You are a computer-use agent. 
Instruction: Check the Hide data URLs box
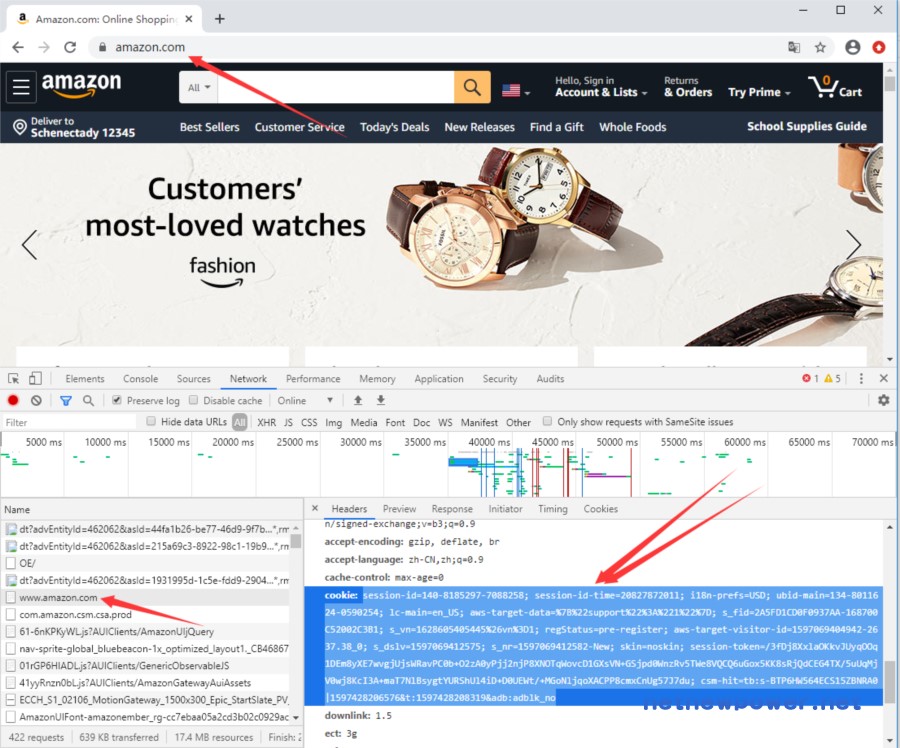[x=151, y=421]
